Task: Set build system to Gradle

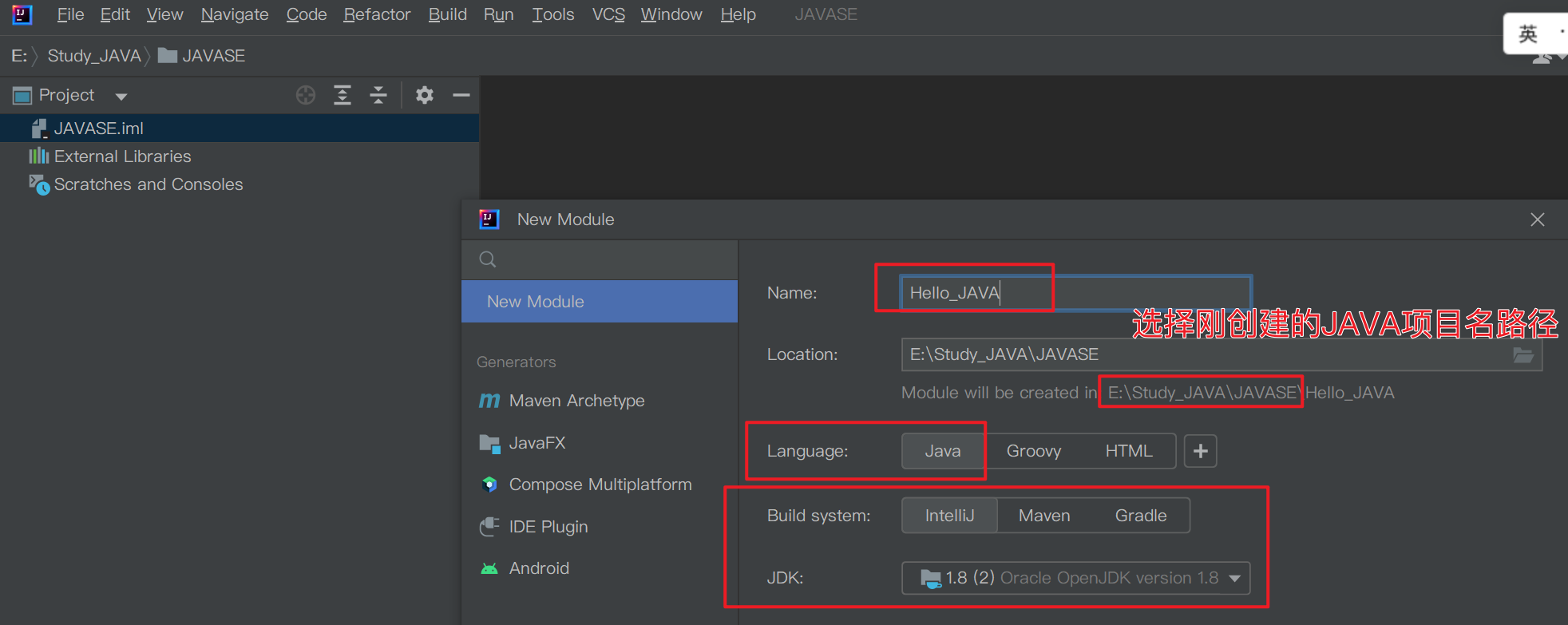Action: pos(1141,516)
